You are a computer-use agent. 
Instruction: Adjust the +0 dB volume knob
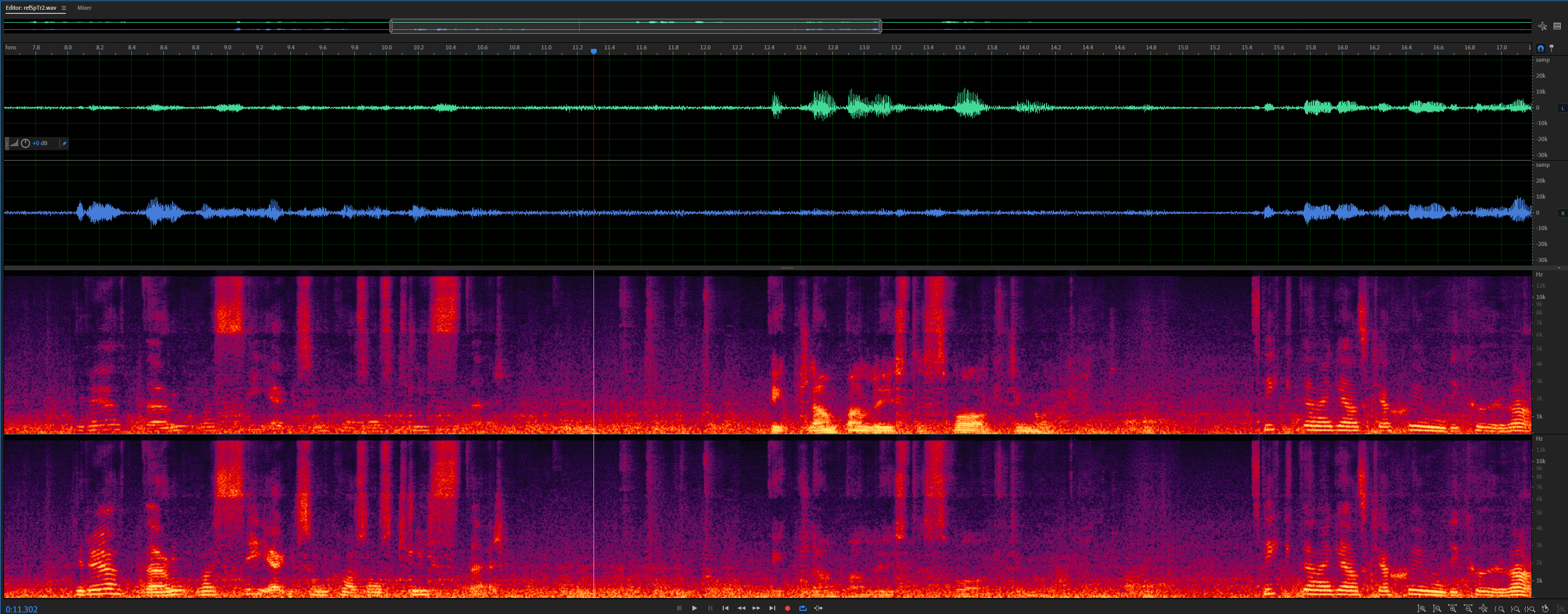tap(26, 144)
